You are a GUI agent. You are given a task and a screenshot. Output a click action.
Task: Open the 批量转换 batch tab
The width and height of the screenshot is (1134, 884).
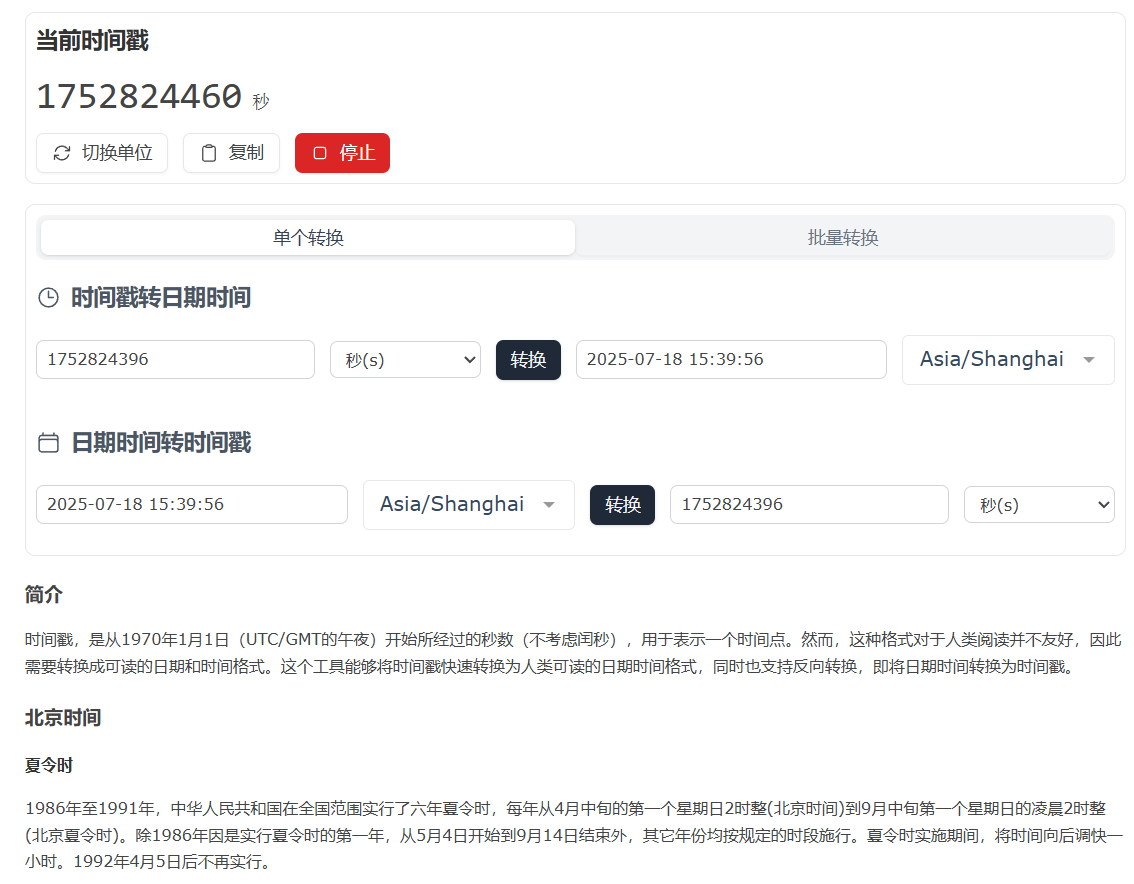pyautogui.click(x=843, y=237)
